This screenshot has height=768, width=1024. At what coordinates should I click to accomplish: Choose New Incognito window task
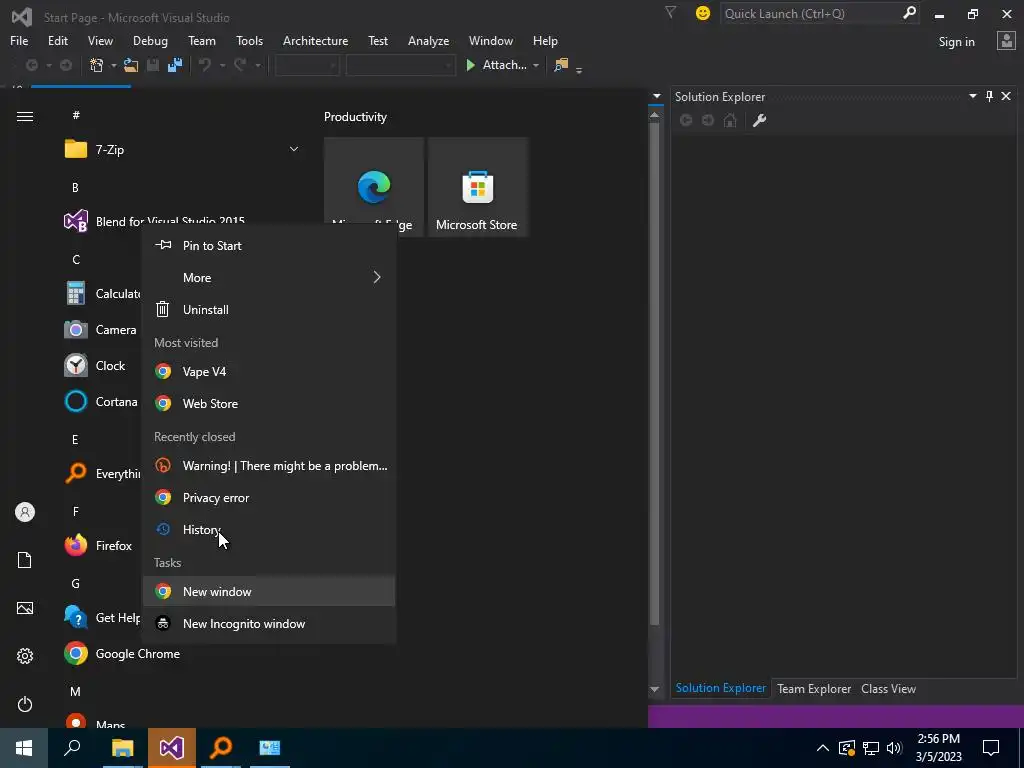coord(269,624)
